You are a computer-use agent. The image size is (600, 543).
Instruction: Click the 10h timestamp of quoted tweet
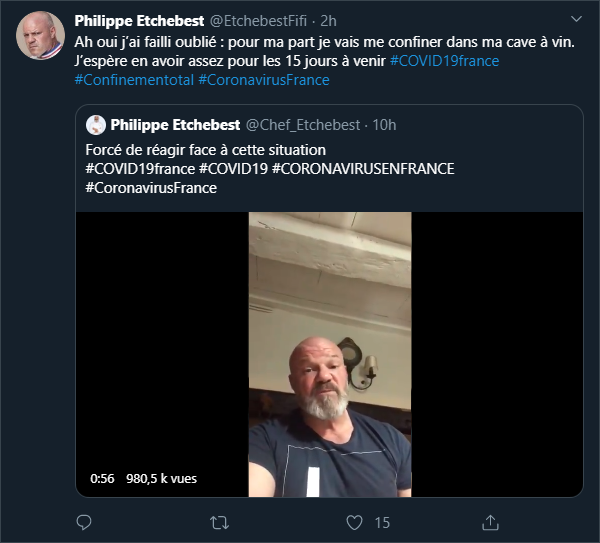(x=384, y=125)
